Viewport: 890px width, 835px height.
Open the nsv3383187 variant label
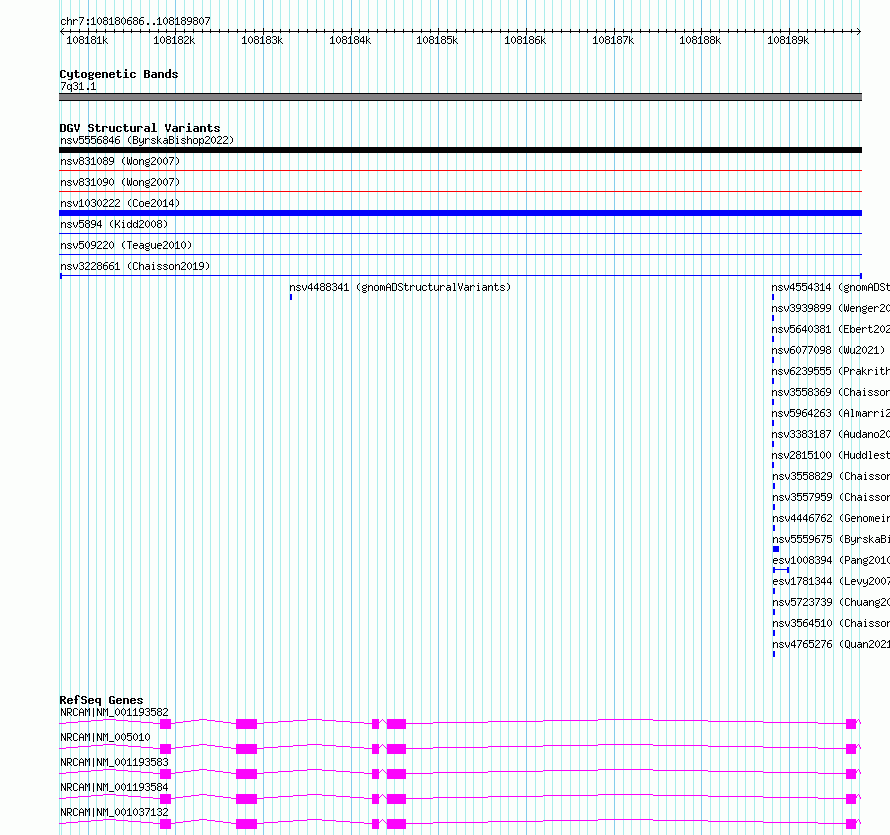click(830, 434)
